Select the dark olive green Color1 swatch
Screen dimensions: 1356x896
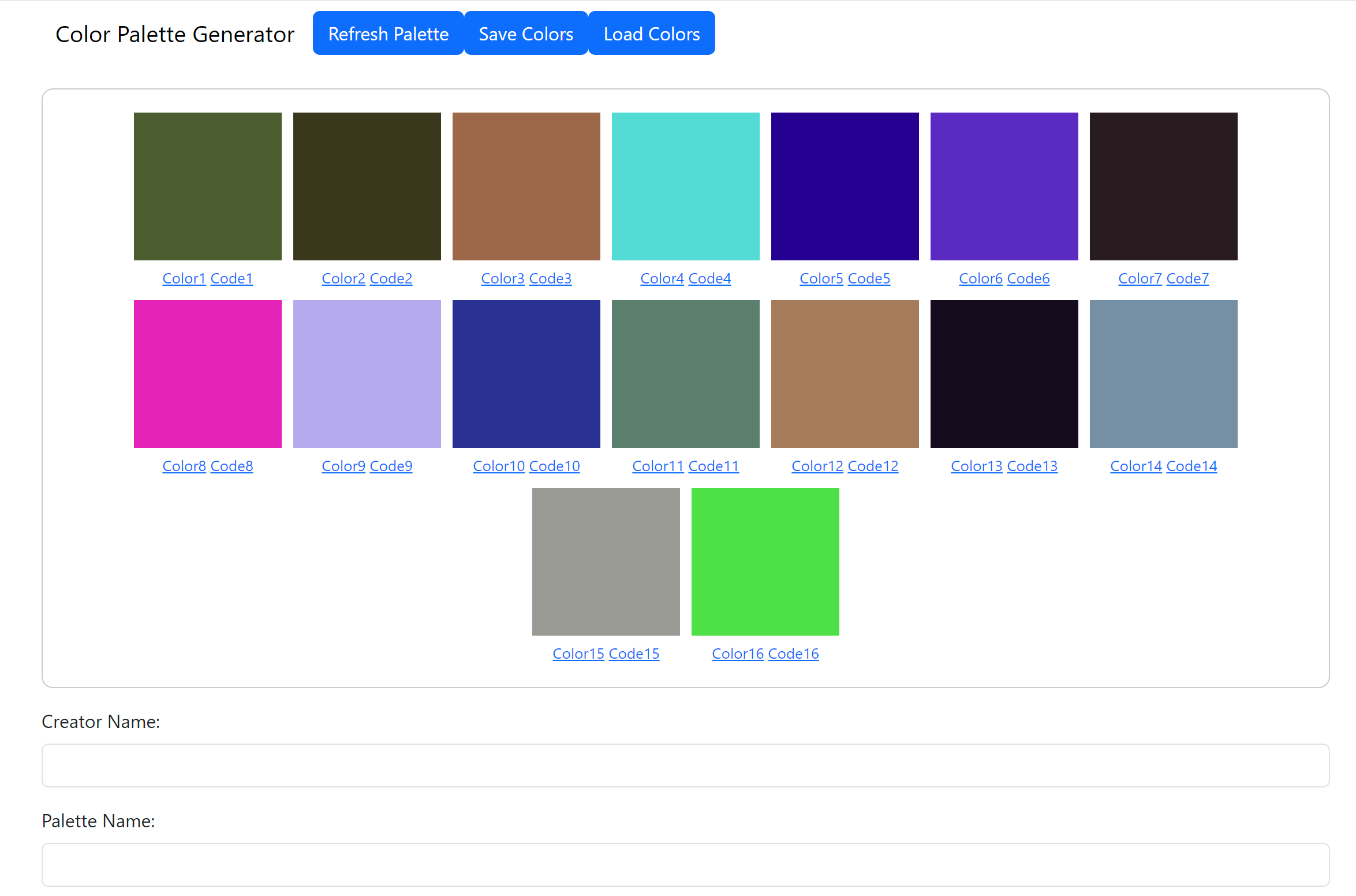[208, 186]
